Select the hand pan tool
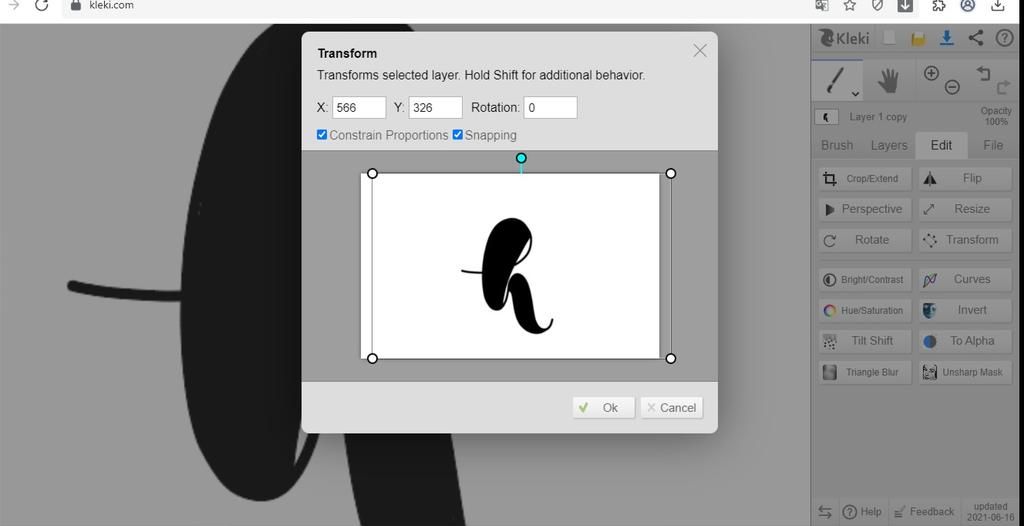Image resolution: width=1024 pixels, height=526 pixels. [x=888, y=80]
